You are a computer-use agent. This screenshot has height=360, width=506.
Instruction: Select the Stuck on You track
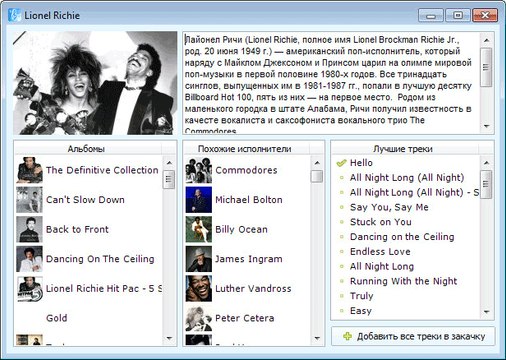pyautogui.click(x=381, y=222)
